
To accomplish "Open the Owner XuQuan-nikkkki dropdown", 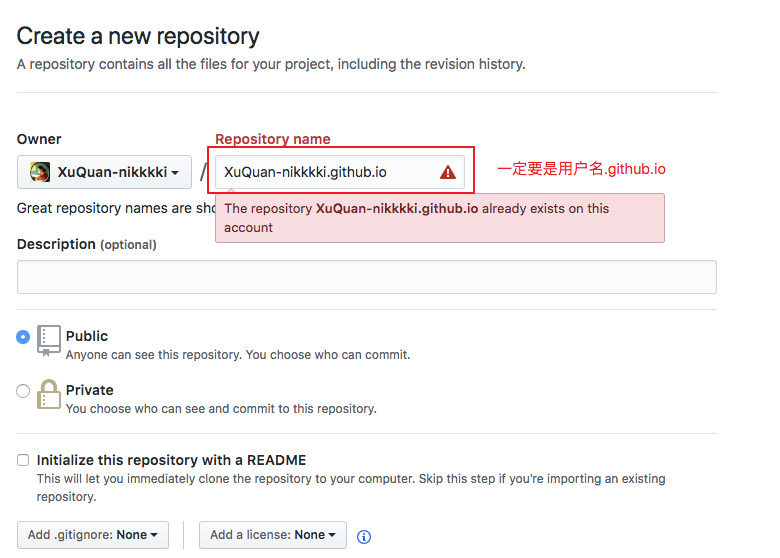I will 104,172.
